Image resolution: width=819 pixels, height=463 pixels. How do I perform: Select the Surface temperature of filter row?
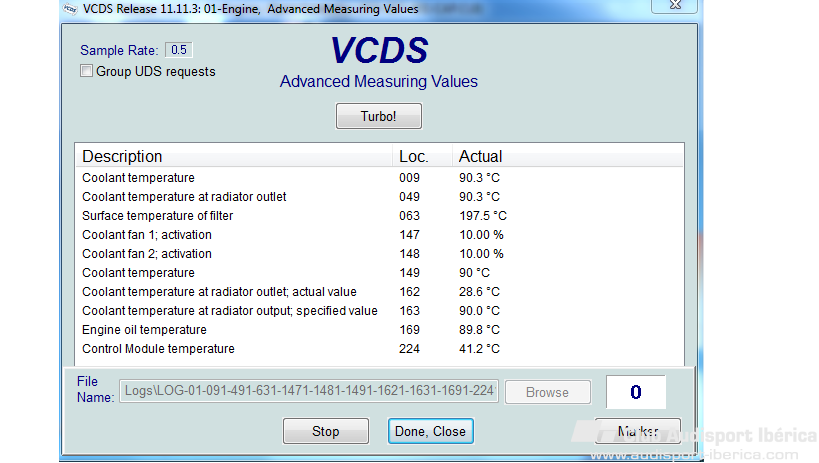point(380,216)
